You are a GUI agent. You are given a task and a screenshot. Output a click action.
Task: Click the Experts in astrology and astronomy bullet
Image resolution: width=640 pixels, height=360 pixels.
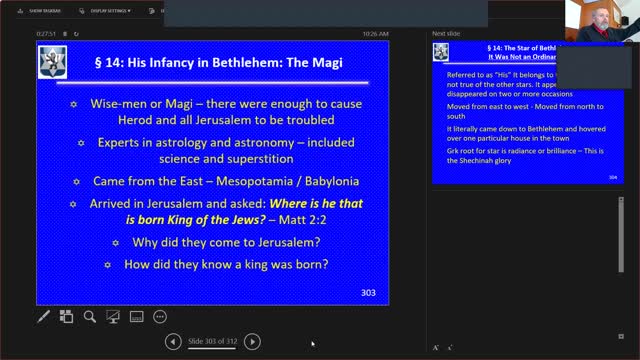coord(226,151)
